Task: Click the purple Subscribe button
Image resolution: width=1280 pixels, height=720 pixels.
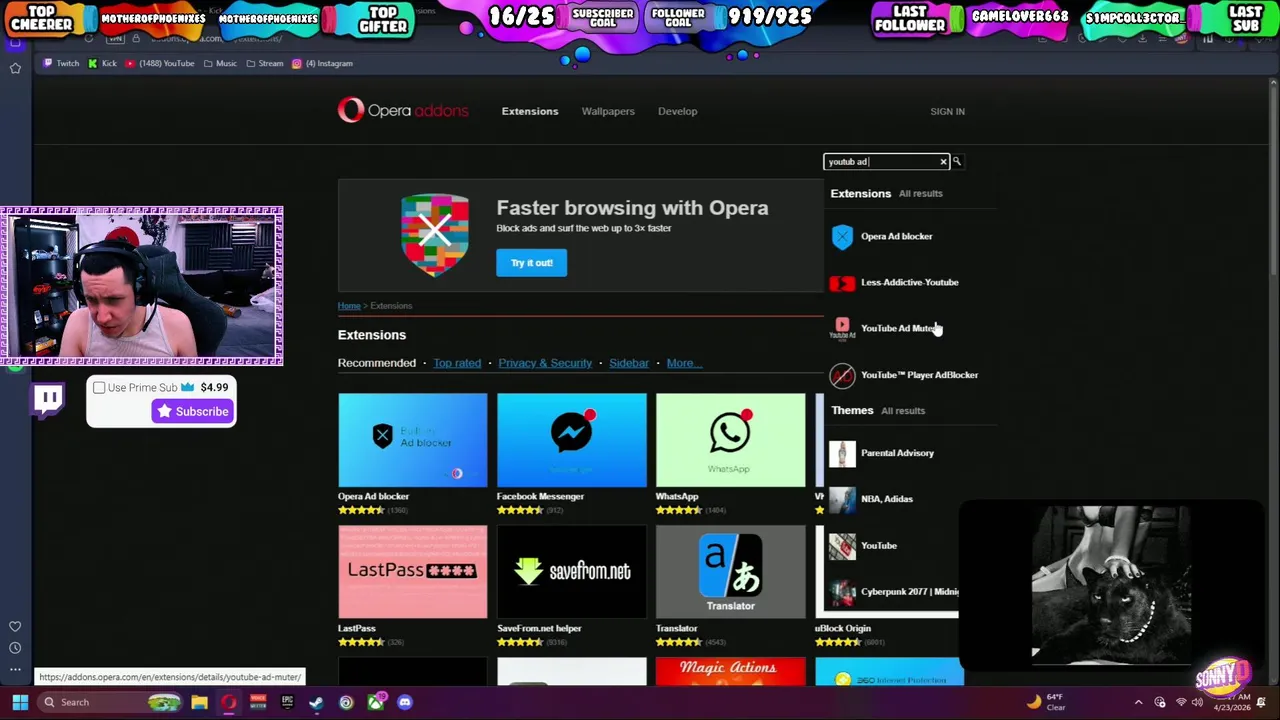Action: click(x=192, y=411)
